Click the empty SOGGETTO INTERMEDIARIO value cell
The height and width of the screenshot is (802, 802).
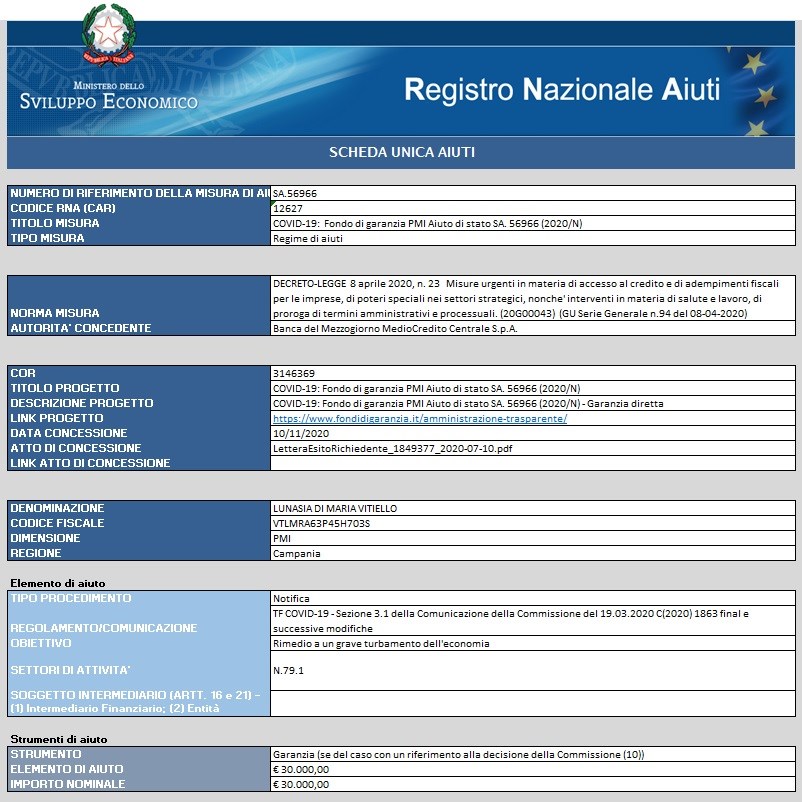[532, 703]
